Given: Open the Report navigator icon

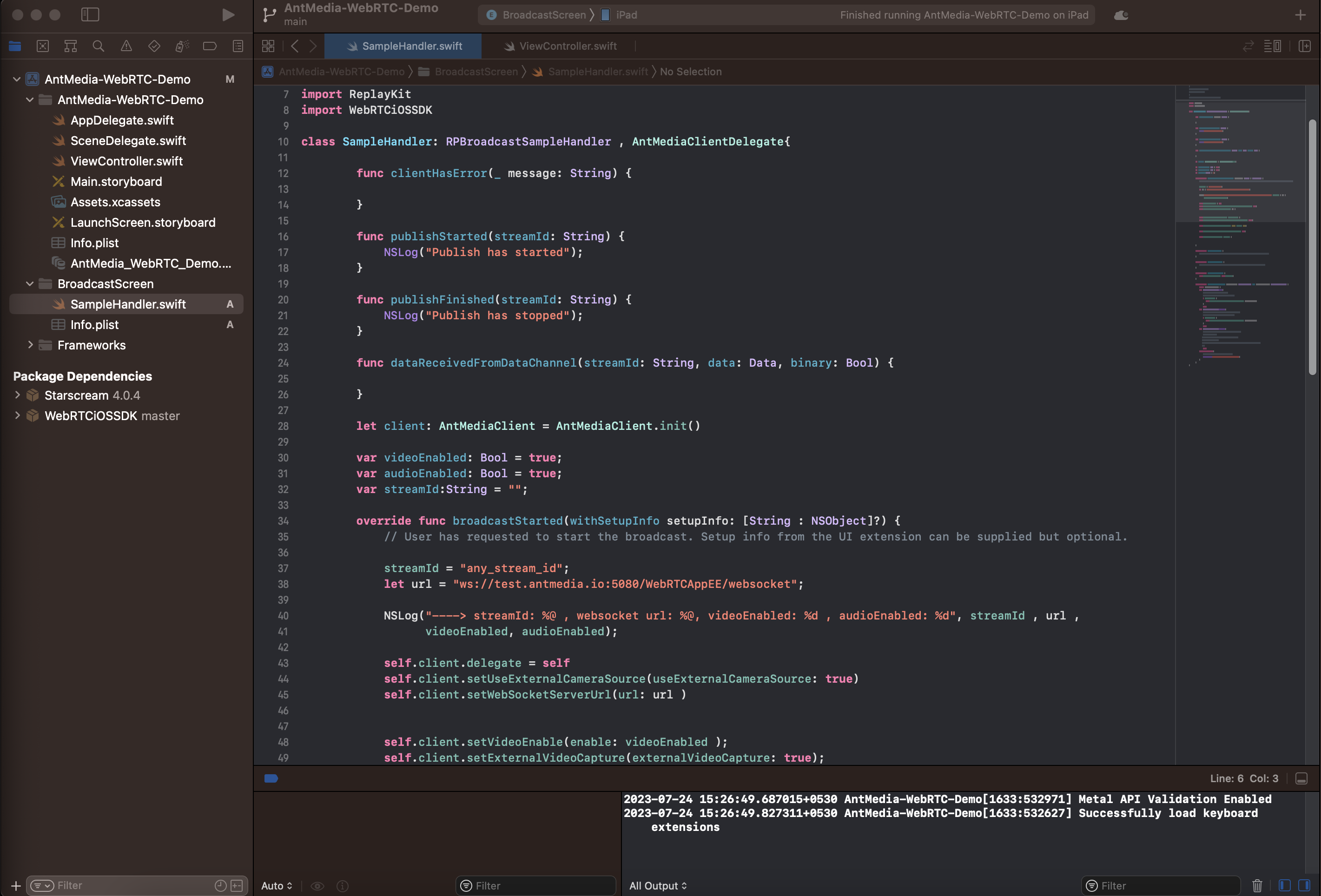Looking at the screenshot, I should point(238,46).
